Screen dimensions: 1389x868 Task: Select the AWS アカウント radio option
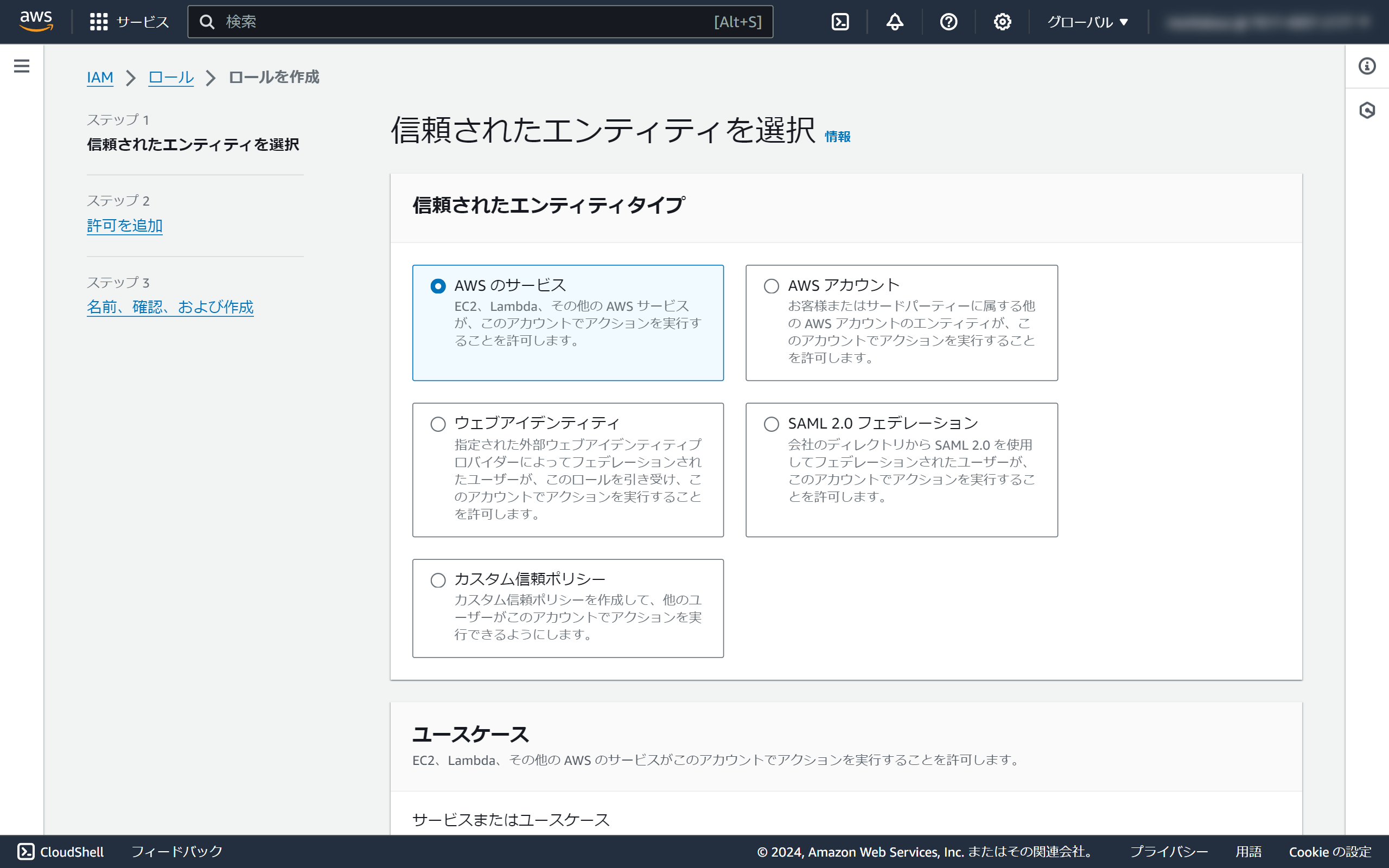(x=772, y=286)
